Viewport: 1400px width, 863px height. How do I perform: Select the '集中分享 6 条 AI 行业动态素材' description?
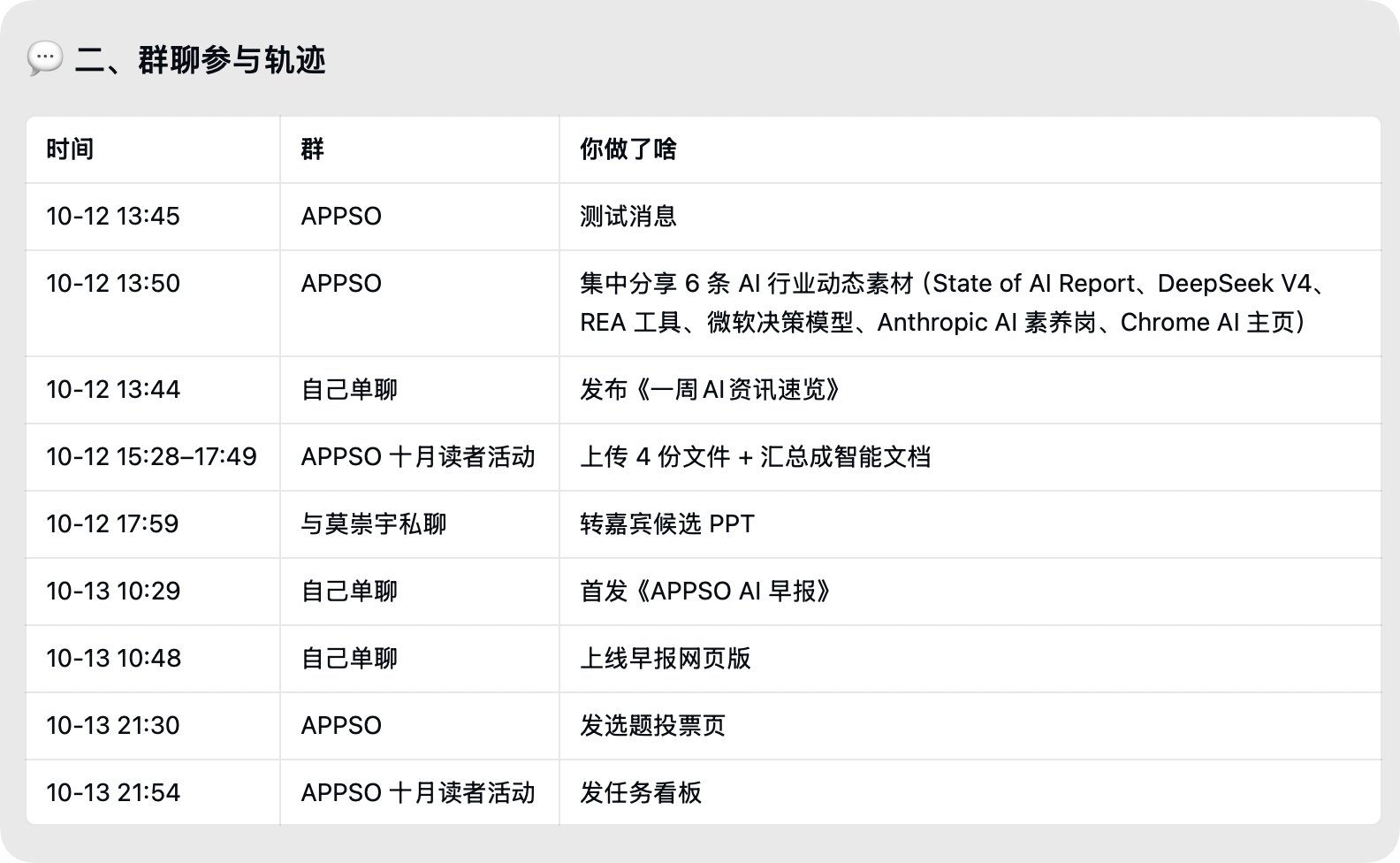tap(954, 303)
